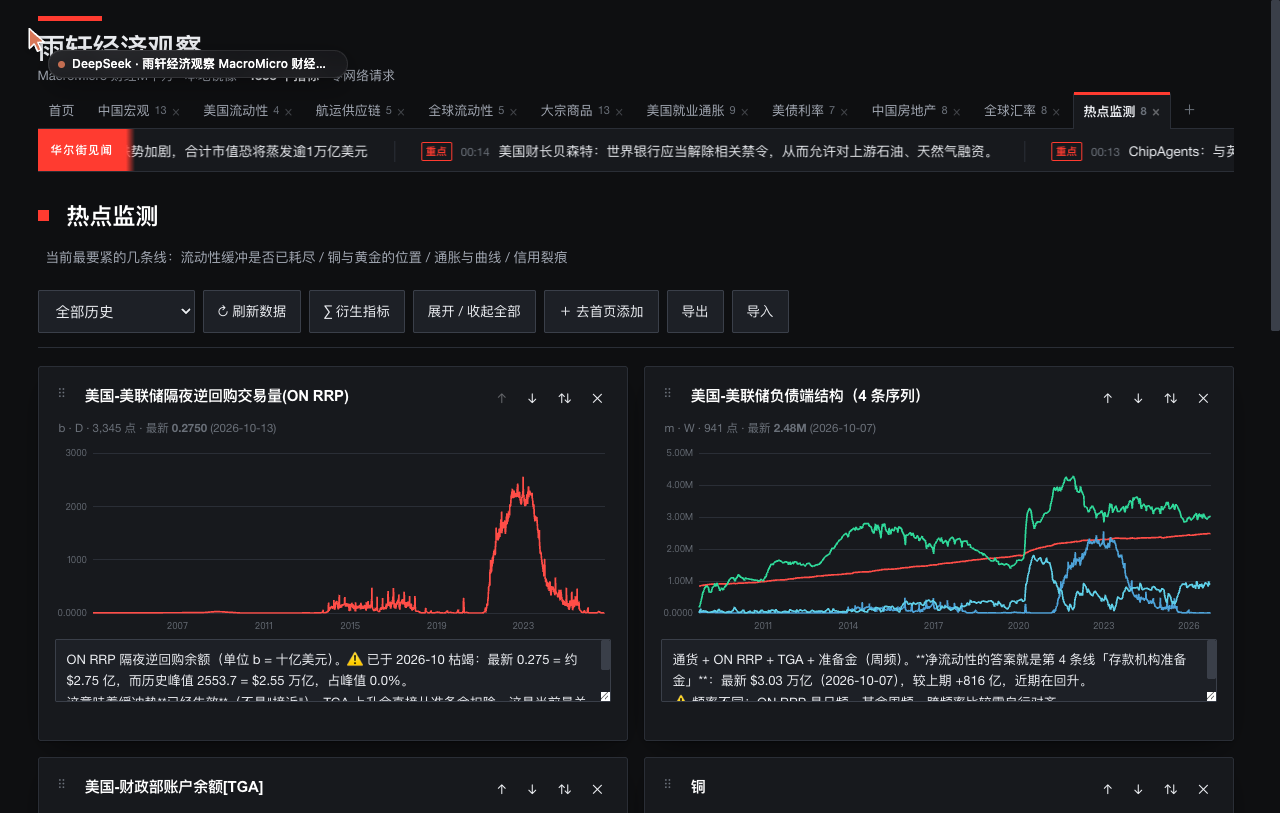Click the drag handle of 铜 card
1280x813 pixels.
(667, 784)
